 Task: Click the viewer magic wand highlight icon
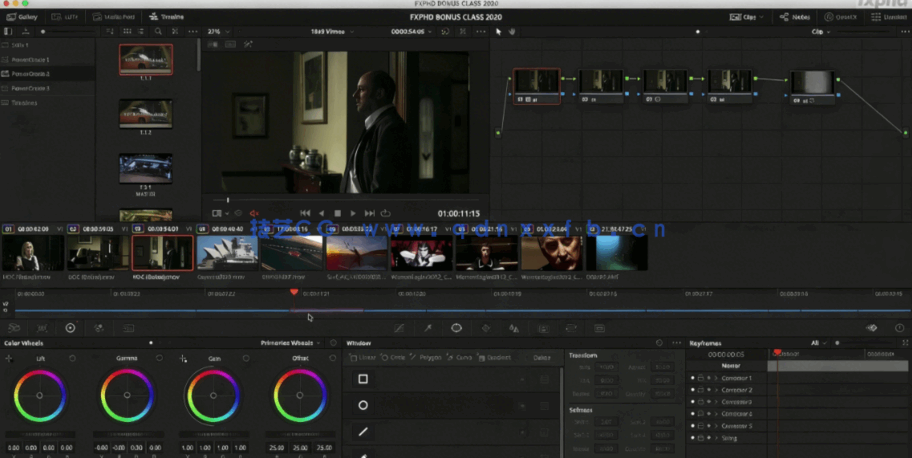[248, 44]
